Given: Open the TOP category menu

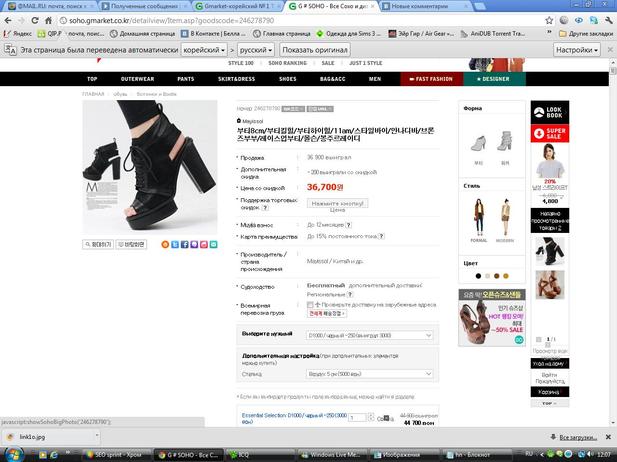Looking at the screenshot, I should [92, 79].
